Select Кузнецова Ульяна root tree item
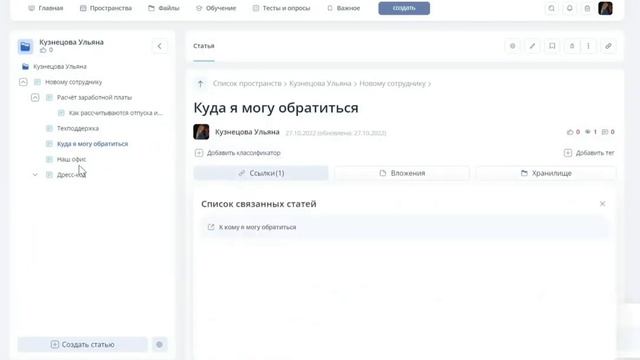640x360 pixels. point(60,67)
